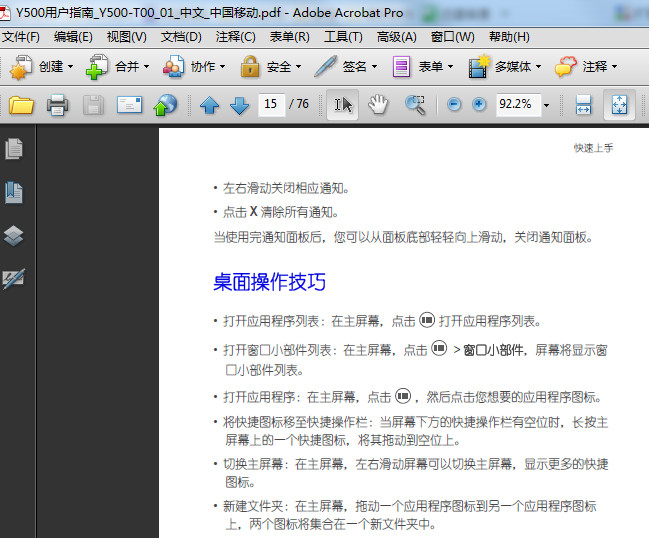The width and height of the screenshot is (649, 538).
Task: Open the 工具(T) menu
Action: point(343,37)
